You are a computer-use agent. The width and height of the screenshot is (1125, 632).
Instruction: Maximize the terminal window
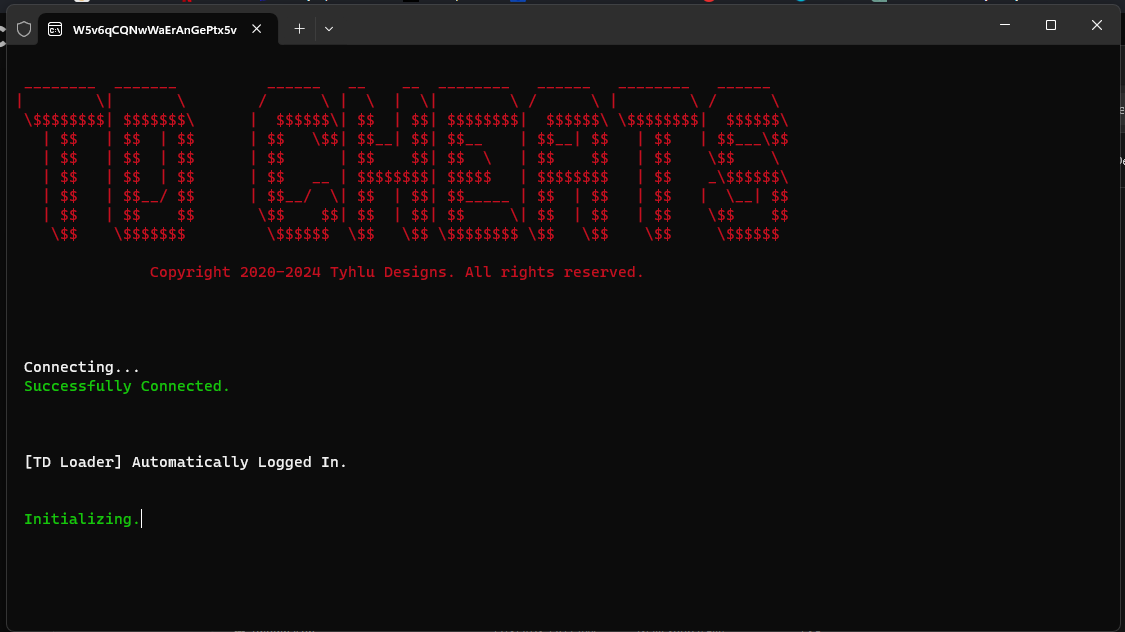(x=1051, y=25)
